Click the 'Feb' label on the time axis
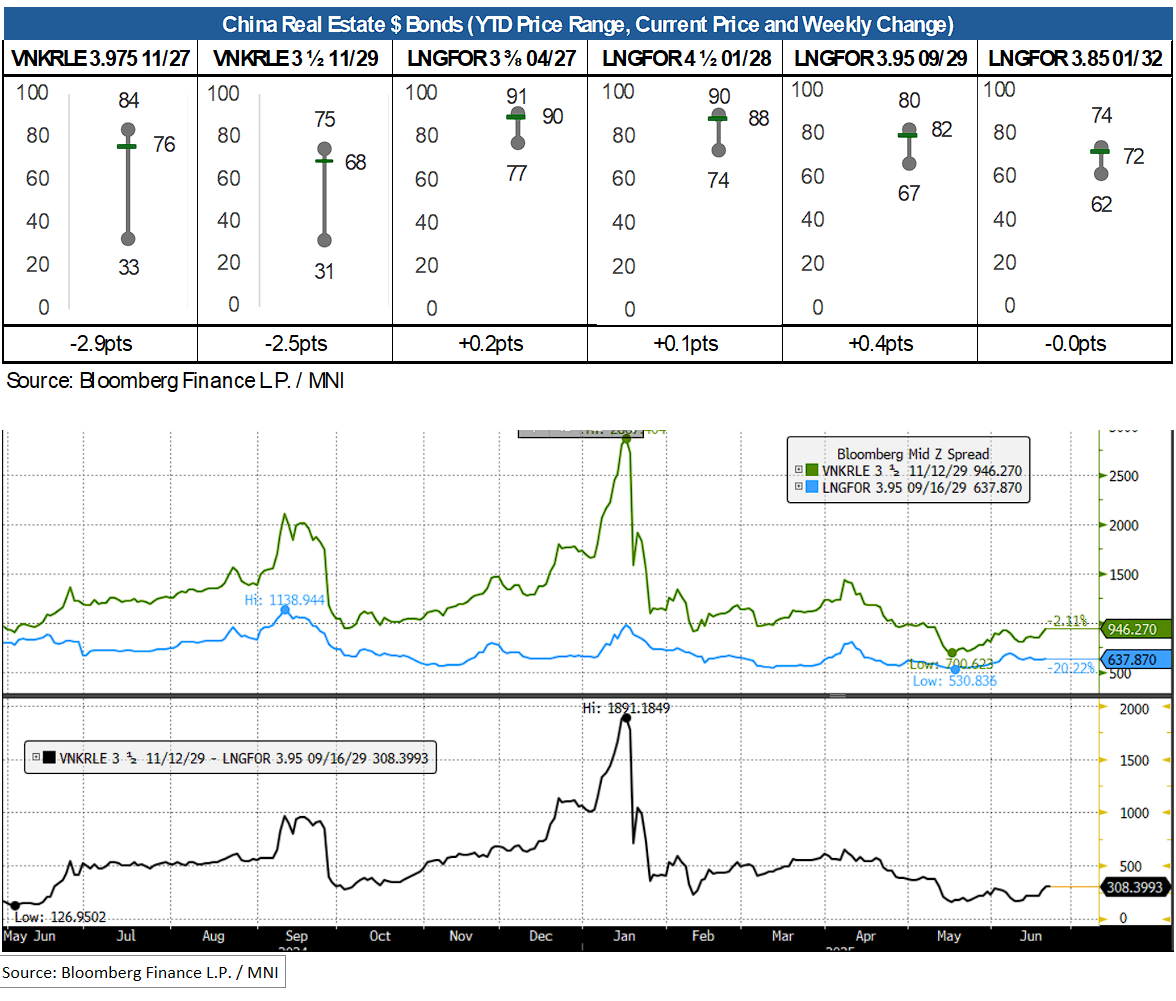Screen dimensions: 1176x1001 [703, 936]
